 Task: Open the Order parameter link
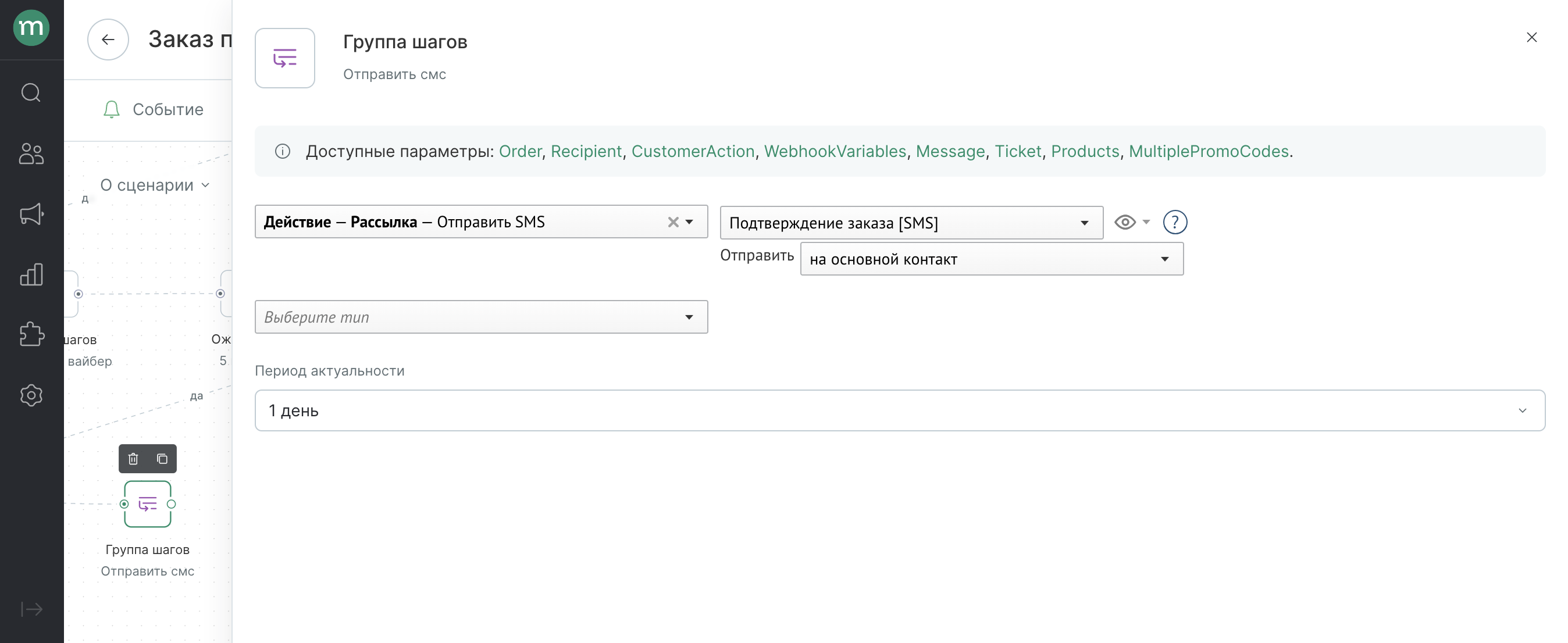[520, 151]
